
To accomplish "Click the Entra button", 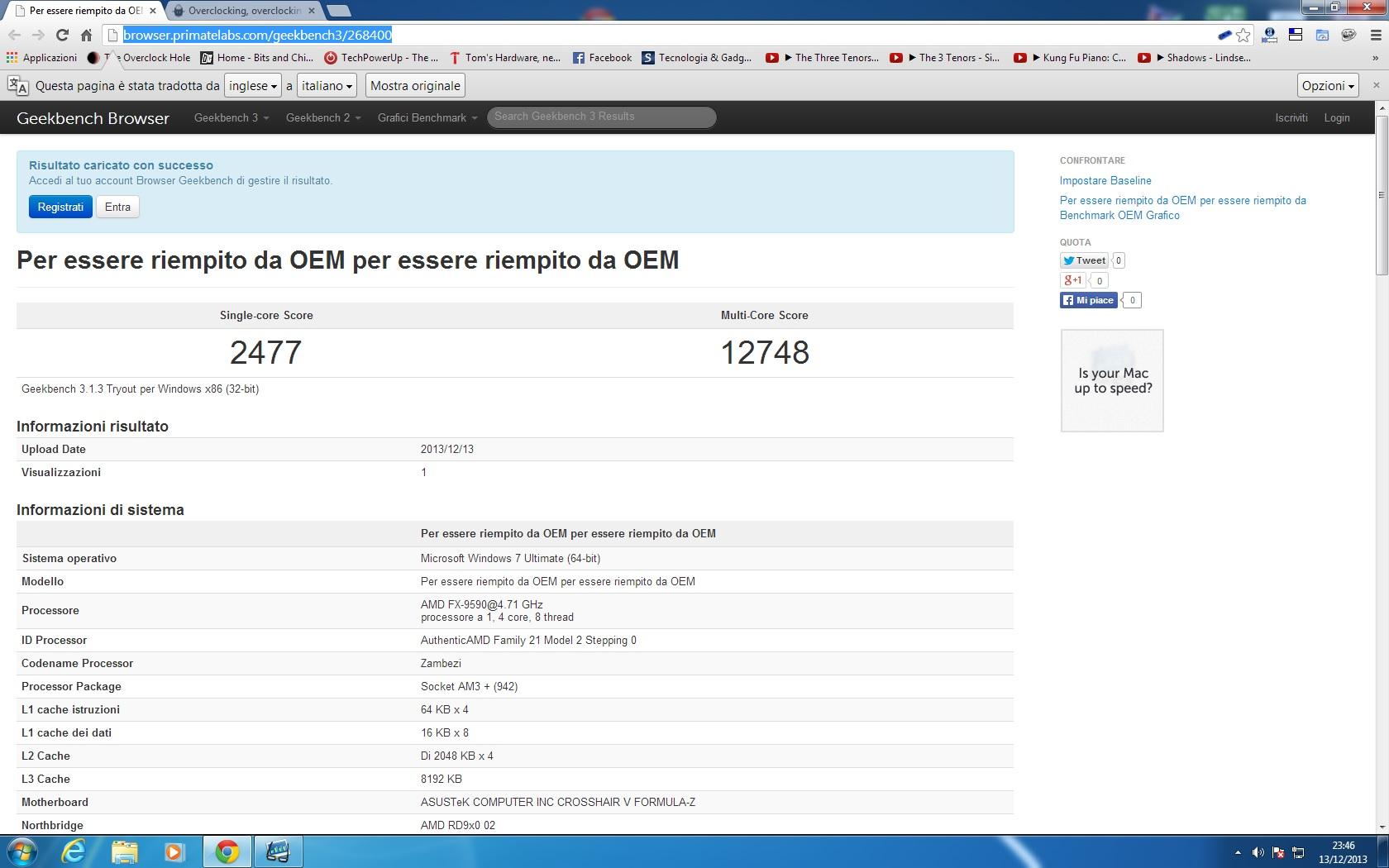I will coord(117,207).
